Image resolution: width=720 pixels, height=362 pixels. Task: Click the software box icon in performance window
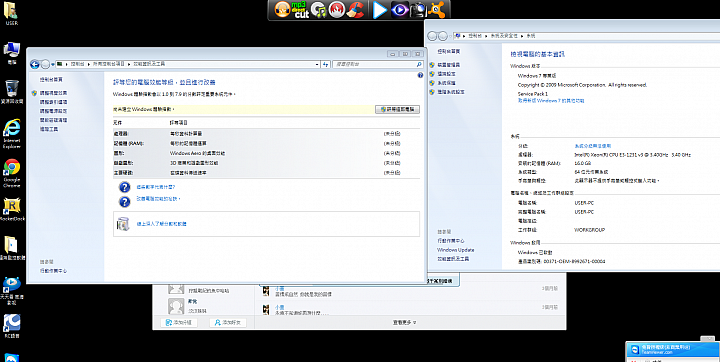click(x=123, y=224)
